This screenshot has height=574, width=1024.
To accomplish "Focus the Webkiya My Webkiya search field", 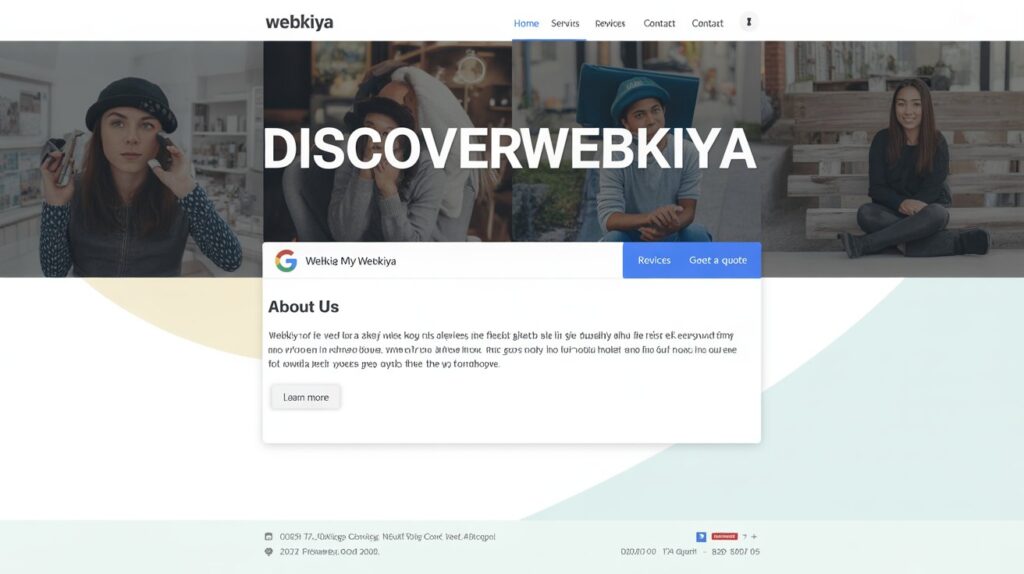I will 443,261.
